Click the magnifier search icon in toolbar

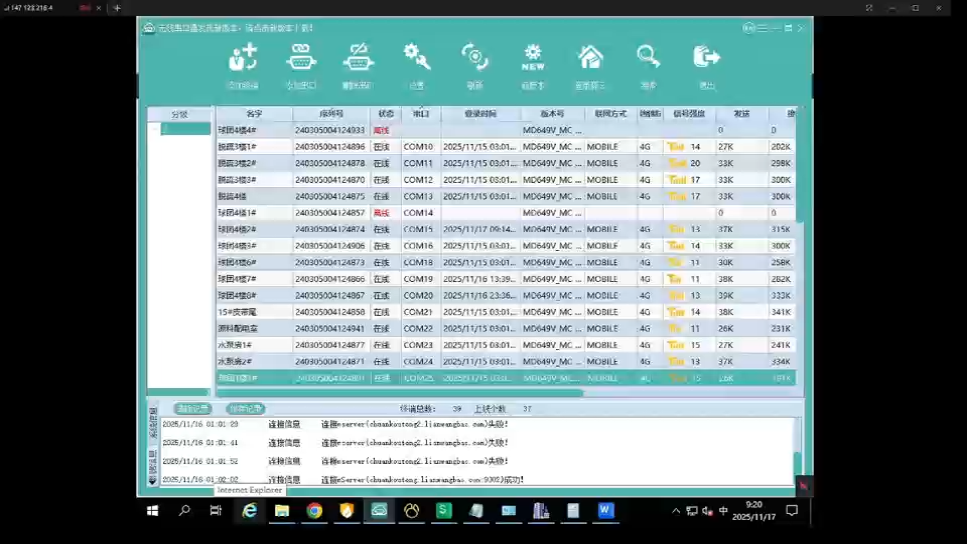coord(648,57)
